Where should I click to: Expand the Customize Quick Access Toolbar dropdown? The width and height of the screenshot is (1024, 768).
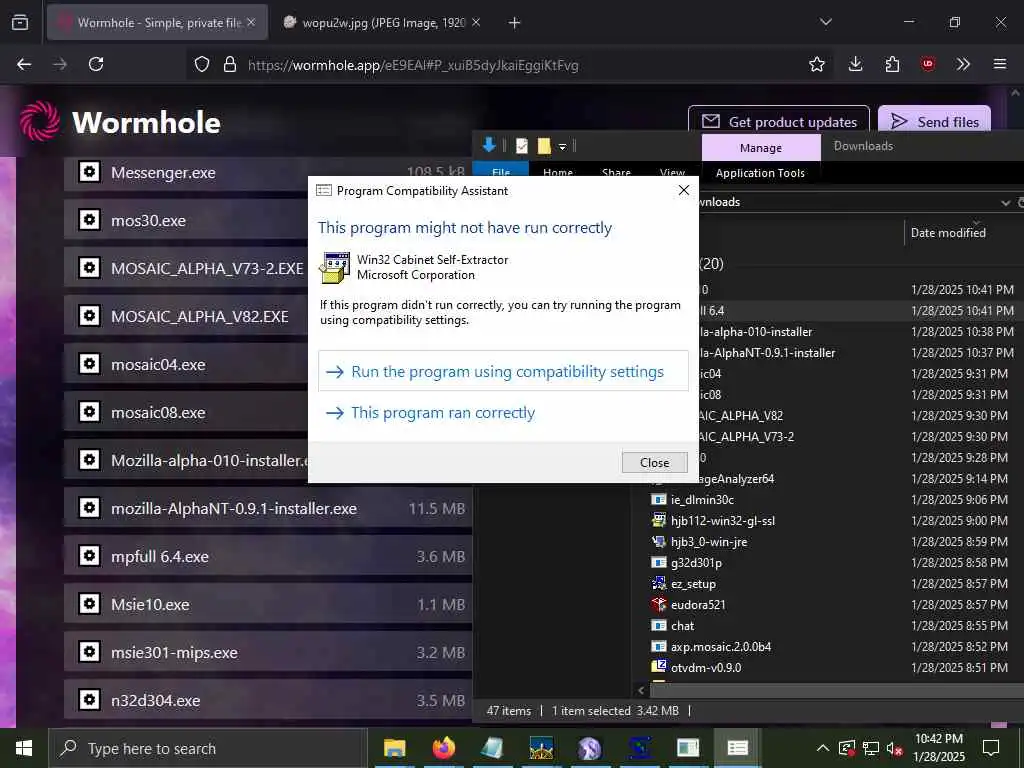click(562, 147)
